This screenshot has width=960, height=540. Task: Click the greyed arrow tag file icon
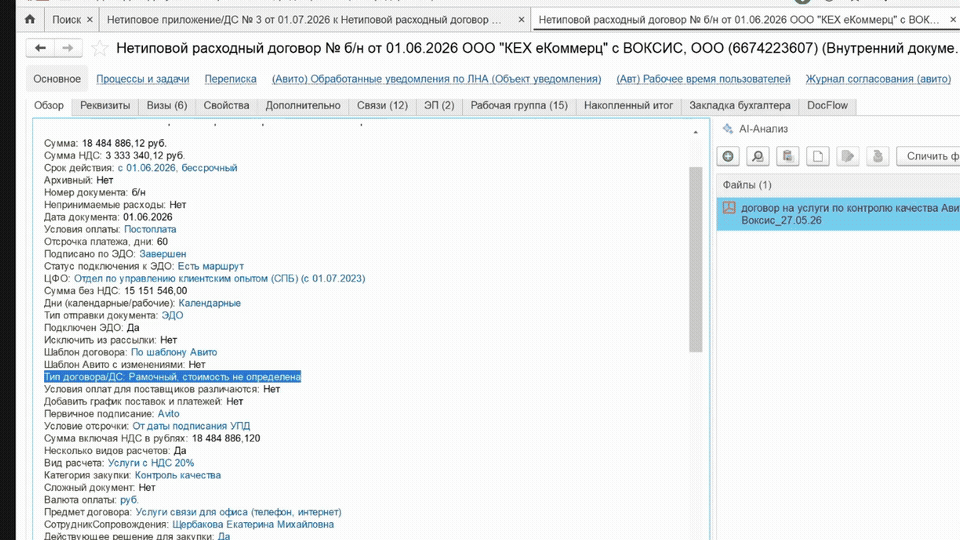847,156
